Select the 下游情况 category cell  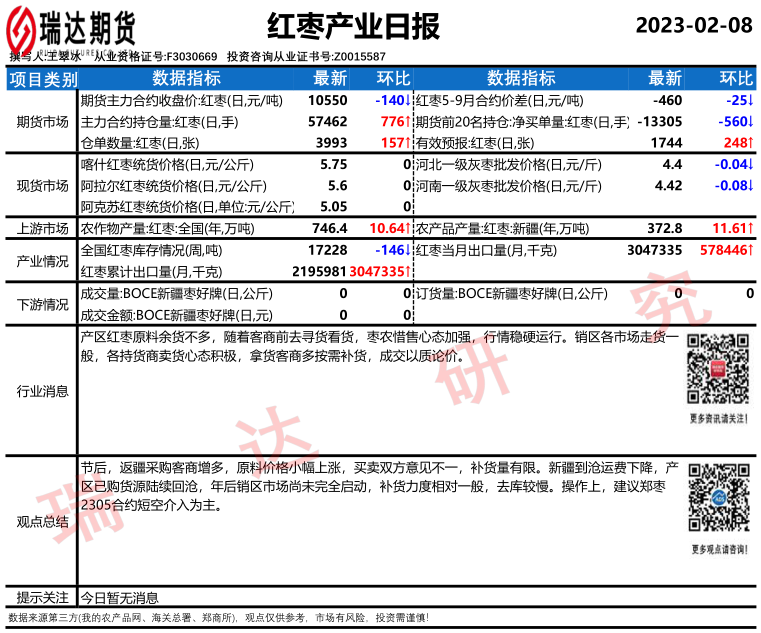click(x=42, y=304)
